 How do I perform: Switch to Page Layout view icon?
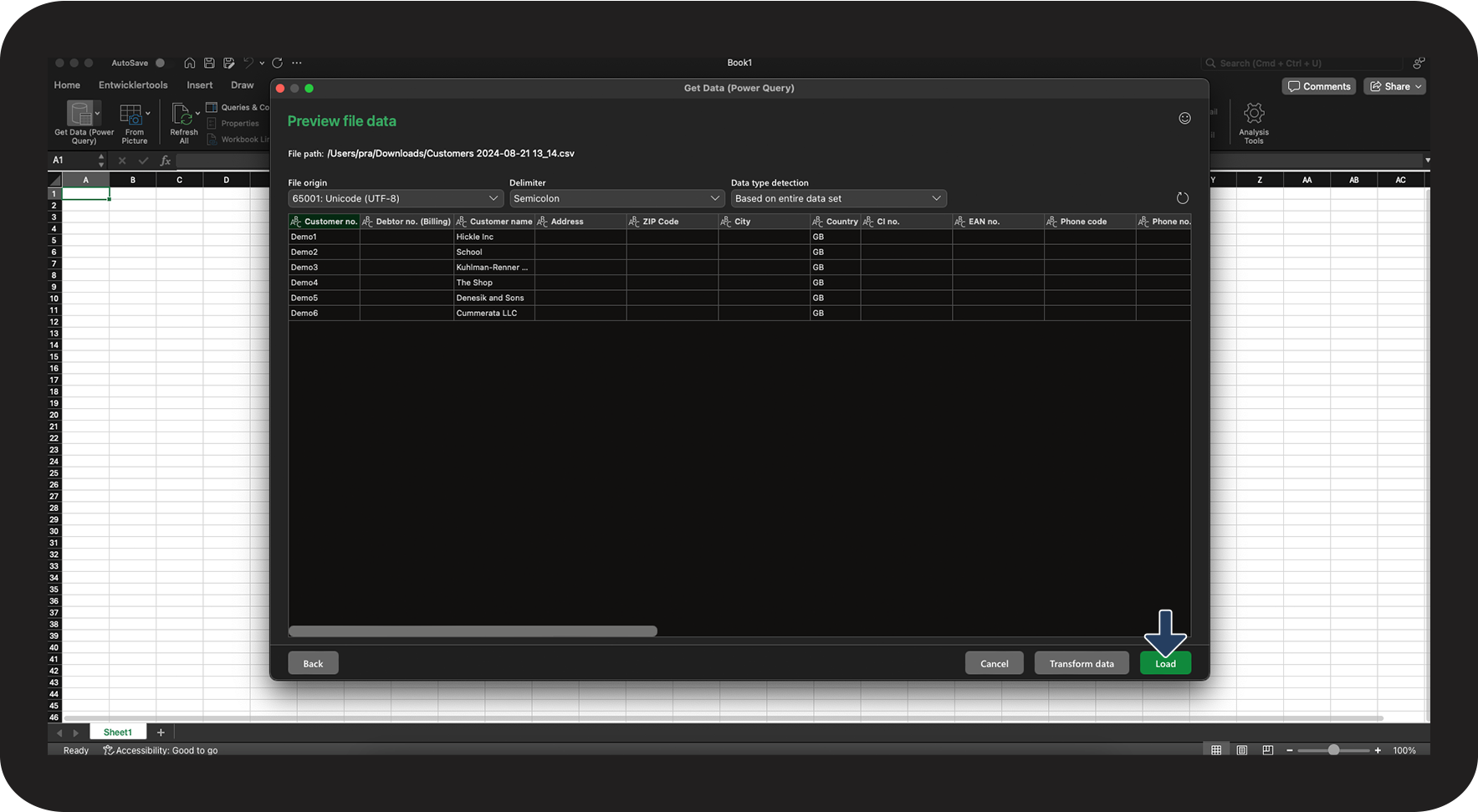point(1242,750)
